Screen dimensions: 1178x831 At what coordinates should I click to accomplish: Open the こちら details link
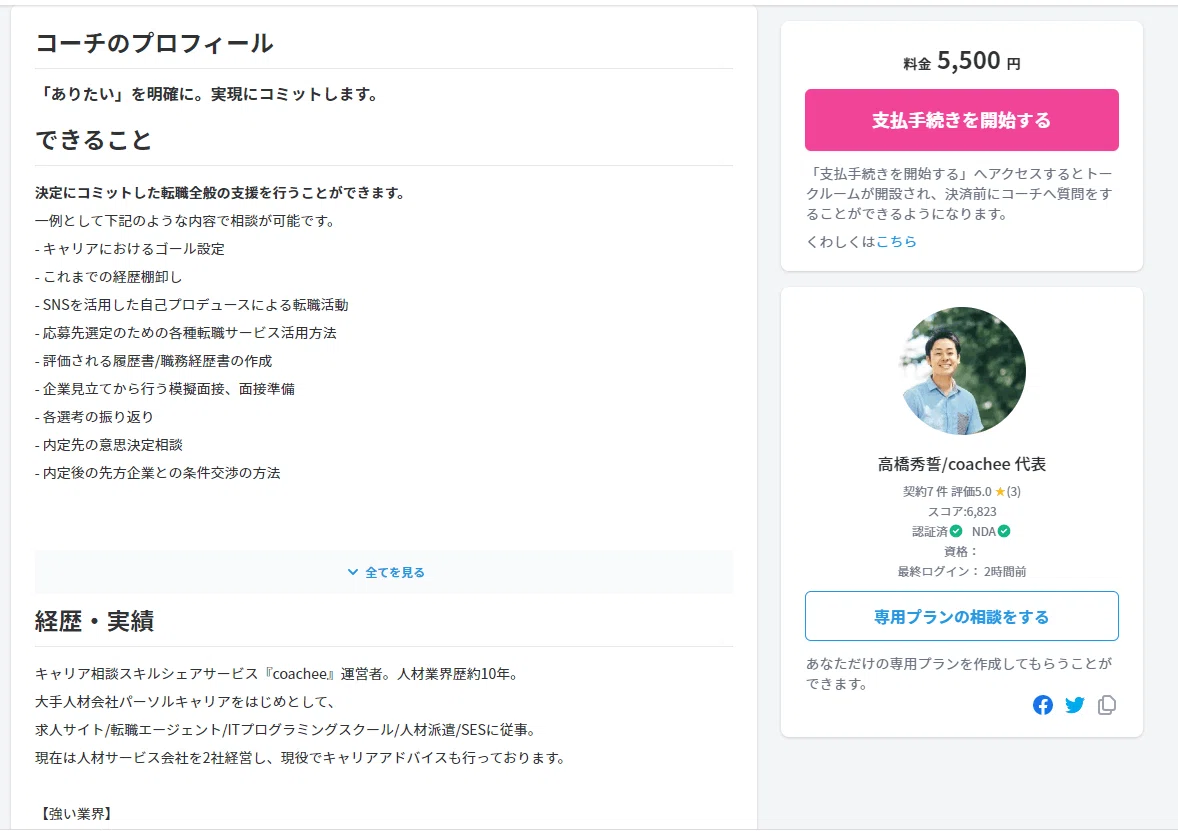[896, 241]
